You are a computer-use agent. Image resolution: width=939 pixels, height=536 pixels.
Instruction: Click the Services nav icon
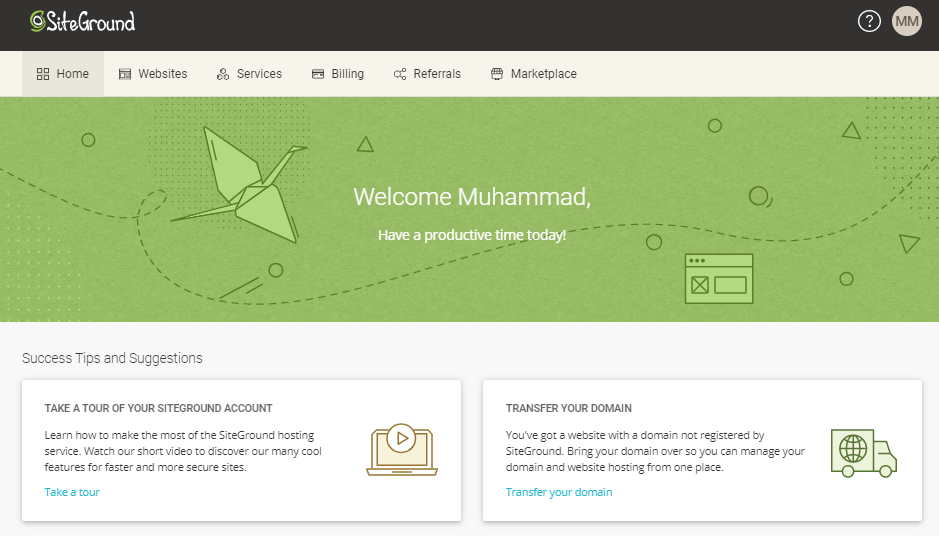pos(223,74)
